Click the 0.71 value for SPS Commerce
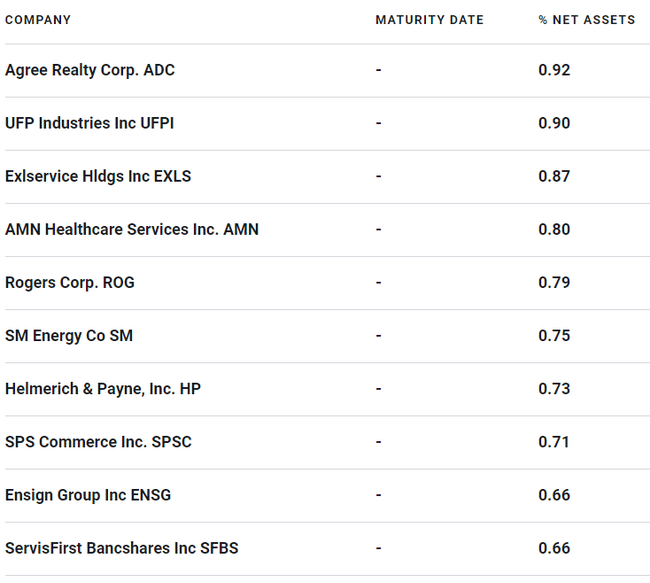This screenshot has height=583, width=650. [554, 441]
